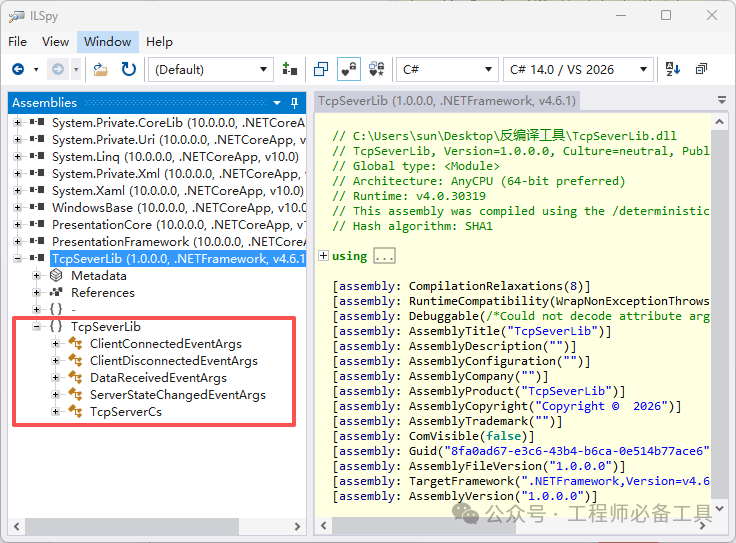Click the pin icon on Assemblies panel
This screenshot has height=543, width=736.
[294, 103]
